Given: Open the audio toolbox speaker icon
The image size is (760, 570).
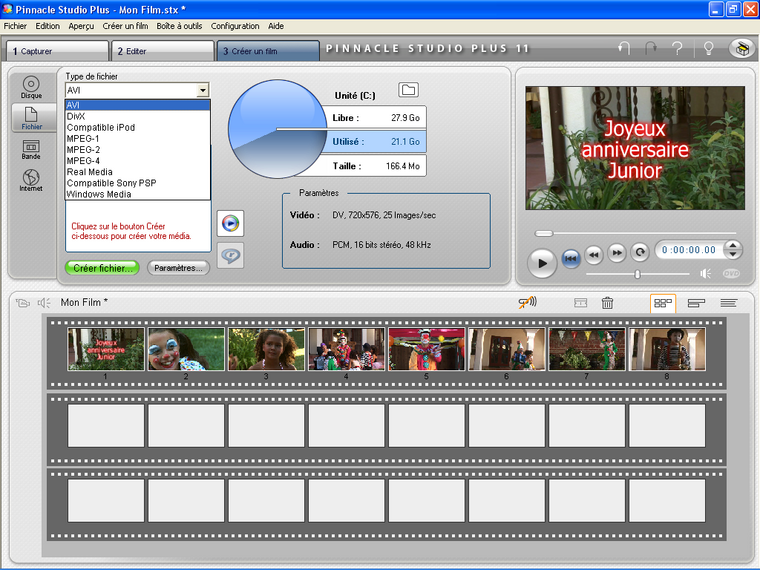Looking at the screenshot, I should point(44,303).
